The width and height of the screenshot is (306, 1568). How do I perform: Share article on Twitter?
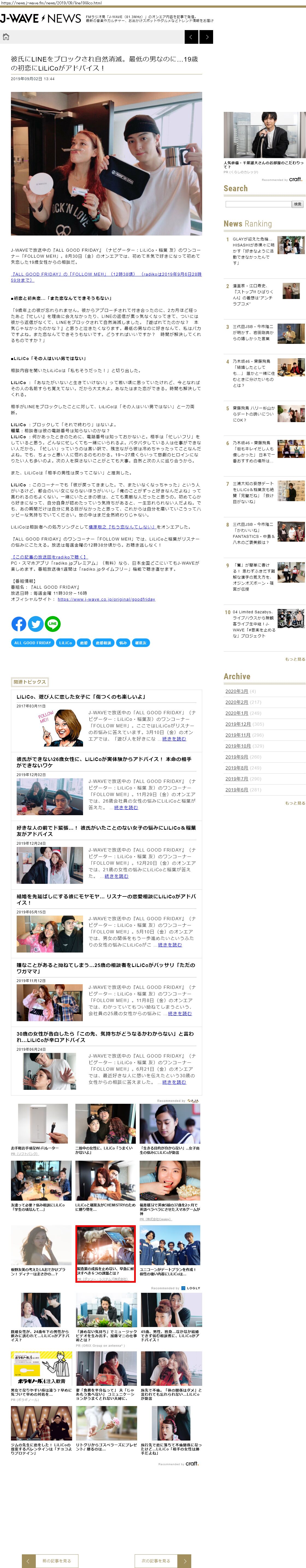[36, 624]
